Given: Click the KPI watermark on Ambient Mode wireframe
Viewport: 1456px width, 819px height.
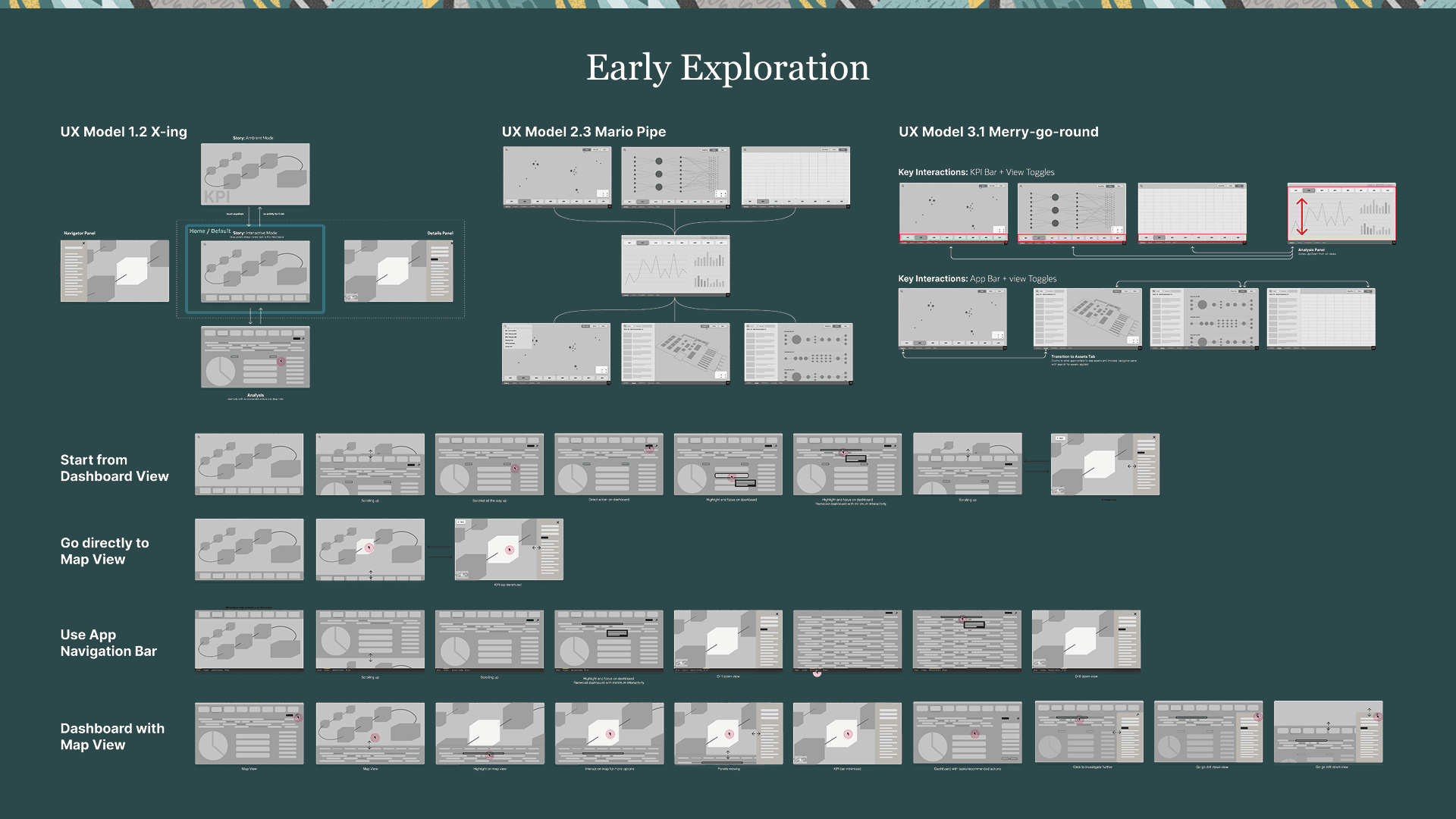Looking at the screenshot, I should pyautogui.click(x=216, y=196).
